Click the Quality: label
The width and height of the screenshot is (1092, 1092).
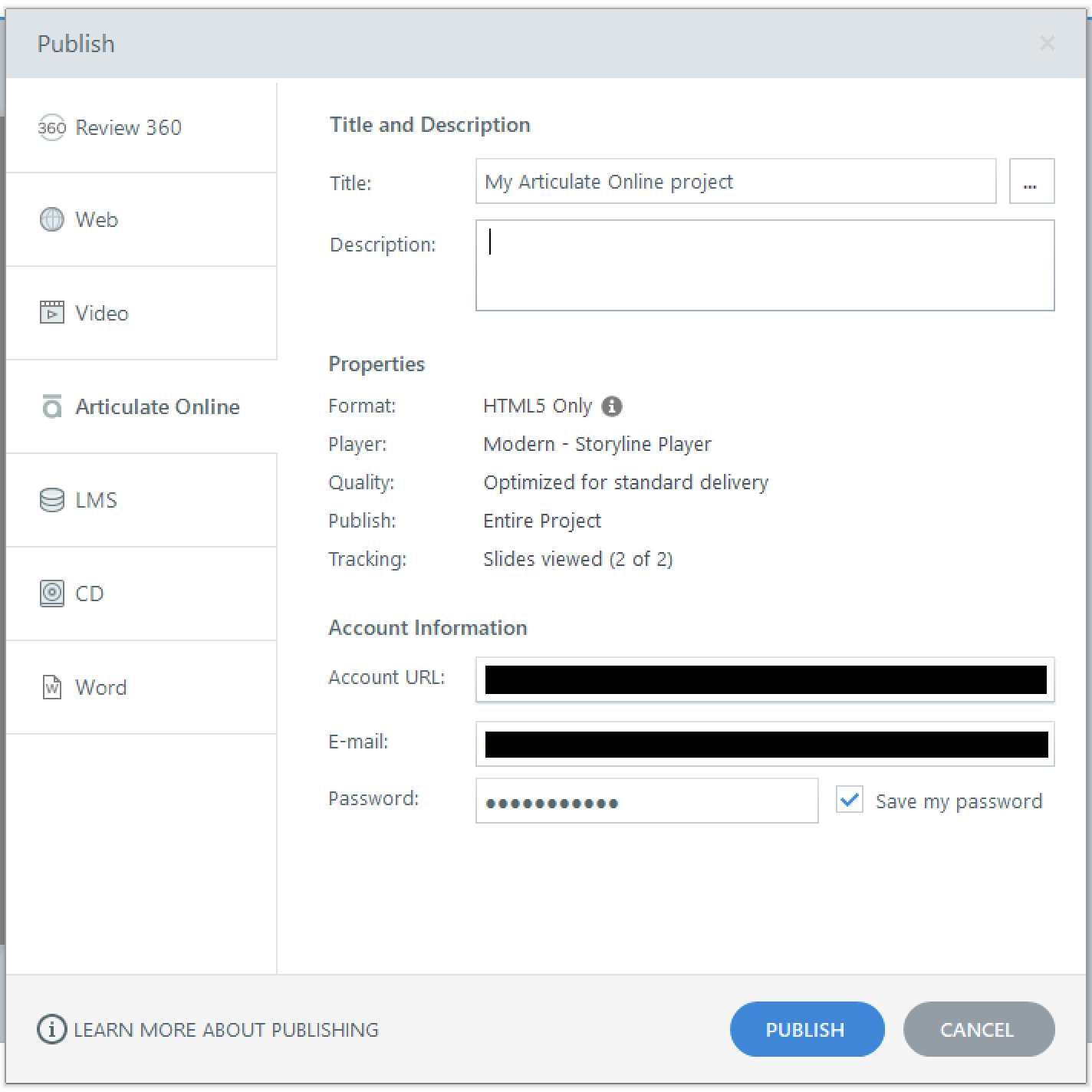tap(361, 482)
